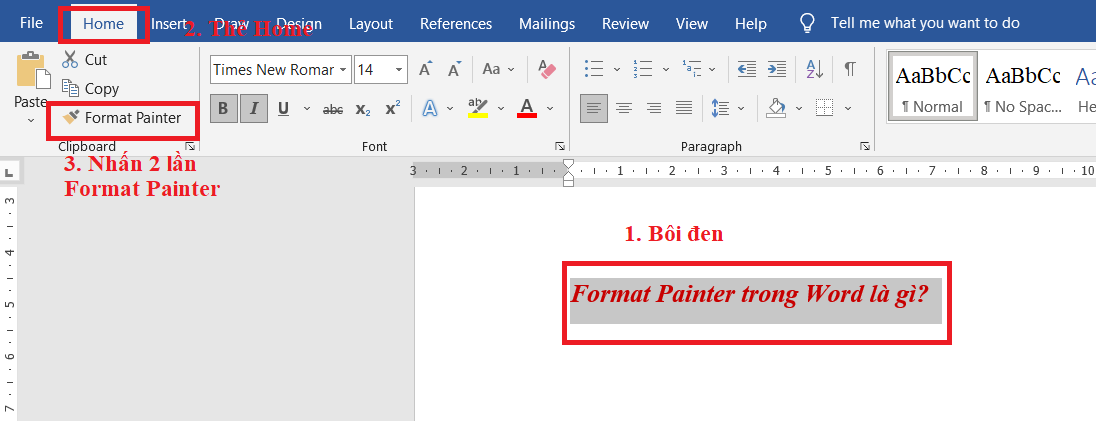Apply the No Spacing style
1096x421 pixels.
1023,86
